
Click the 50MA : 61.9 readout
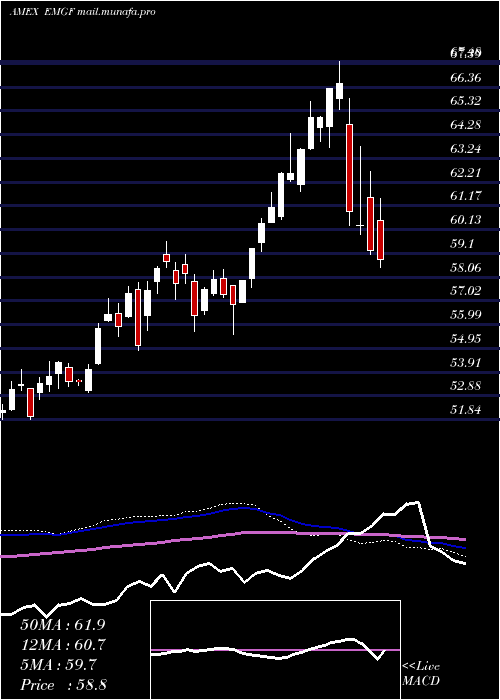pyautogui.click(x=63, y=625)
